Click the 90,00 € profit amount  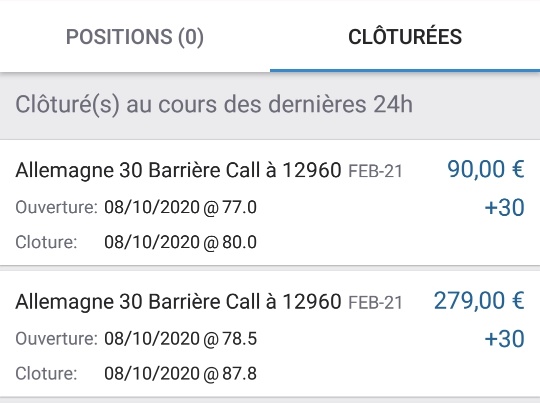(486, 169)
